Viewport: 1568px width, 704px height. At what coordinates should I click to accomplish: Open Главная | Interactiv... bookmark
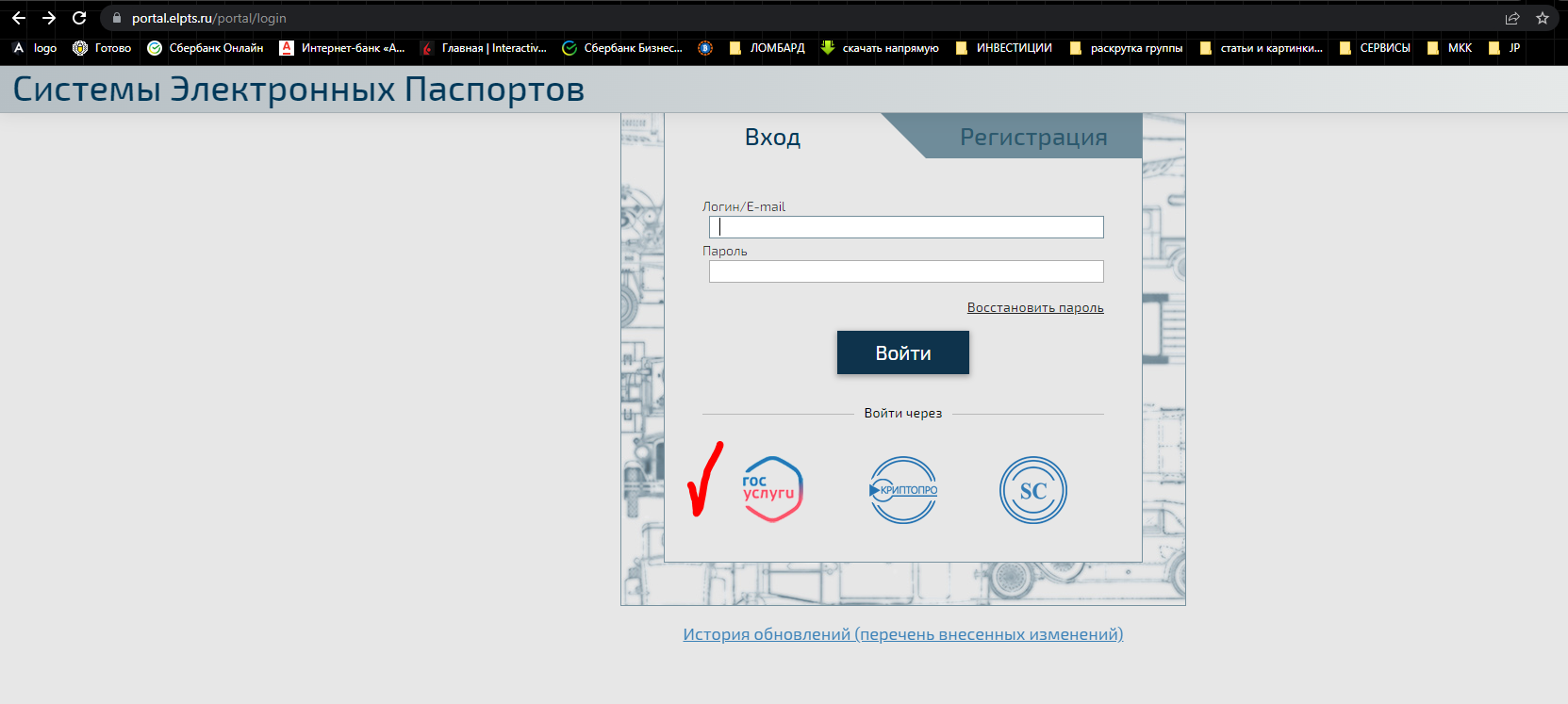click(x=484, y=48)
